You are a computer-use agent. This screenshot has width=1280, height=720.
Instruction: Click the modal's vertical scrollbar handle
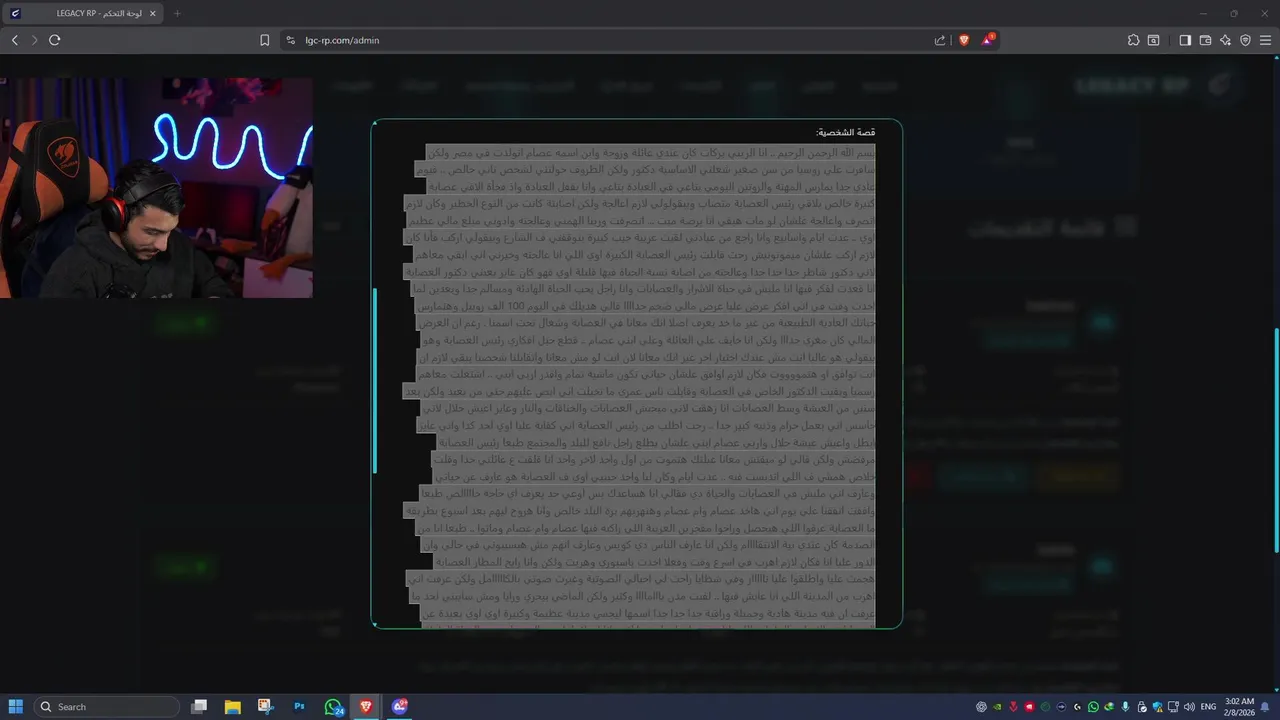click(375, 380)
